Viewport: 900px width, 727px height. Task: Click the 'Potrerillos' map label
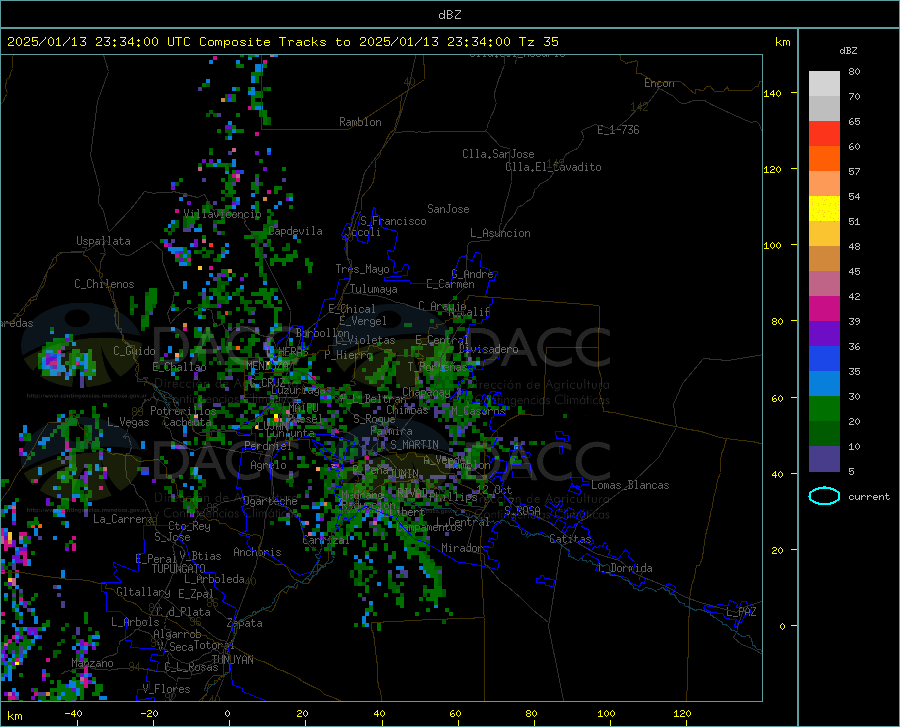183,411
